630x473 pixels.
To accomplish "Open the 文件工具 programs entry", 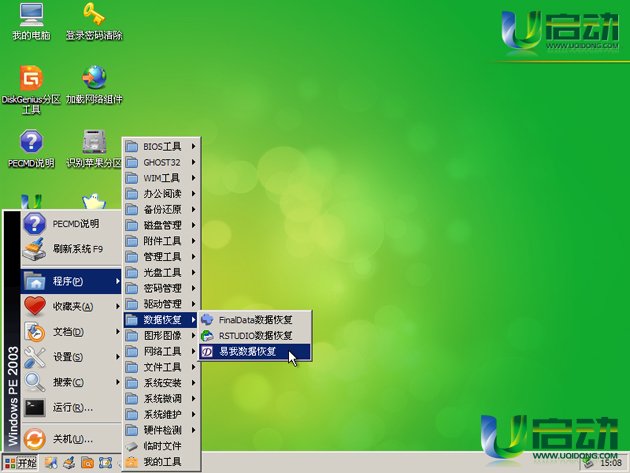I will click(161, 367).
